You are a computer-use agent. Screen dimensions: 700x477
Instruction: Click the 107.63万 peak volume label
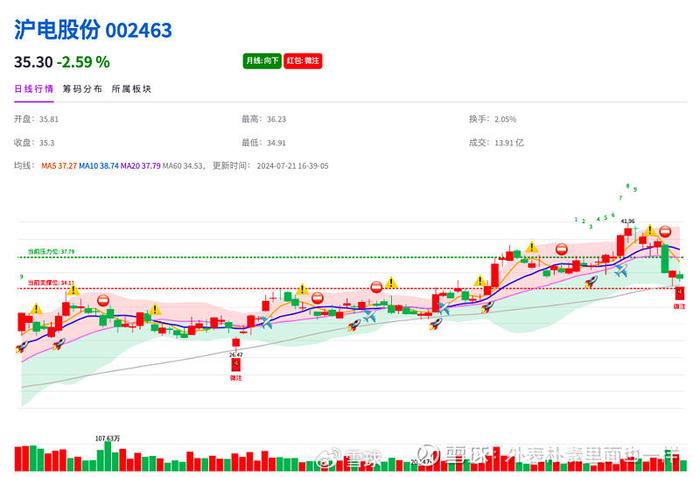tap(107, 438)
